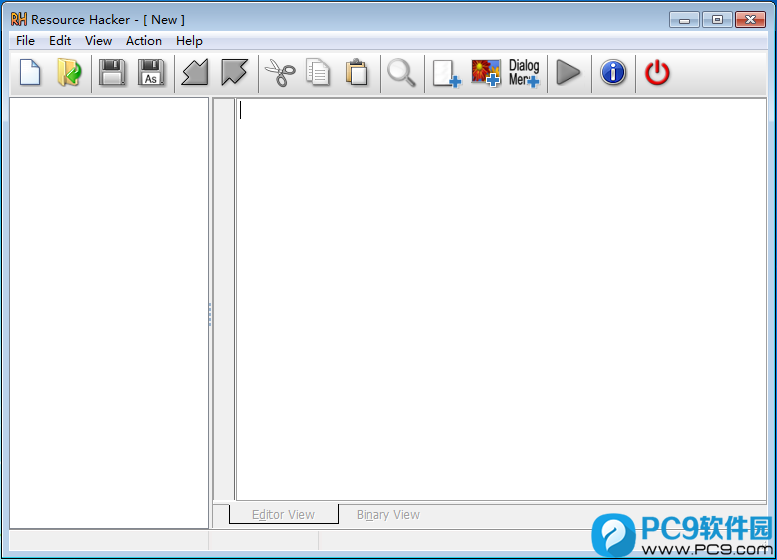
Task: Minimize the Resource Hacker window
Action: pyautogui.click(x=684, y=20)
